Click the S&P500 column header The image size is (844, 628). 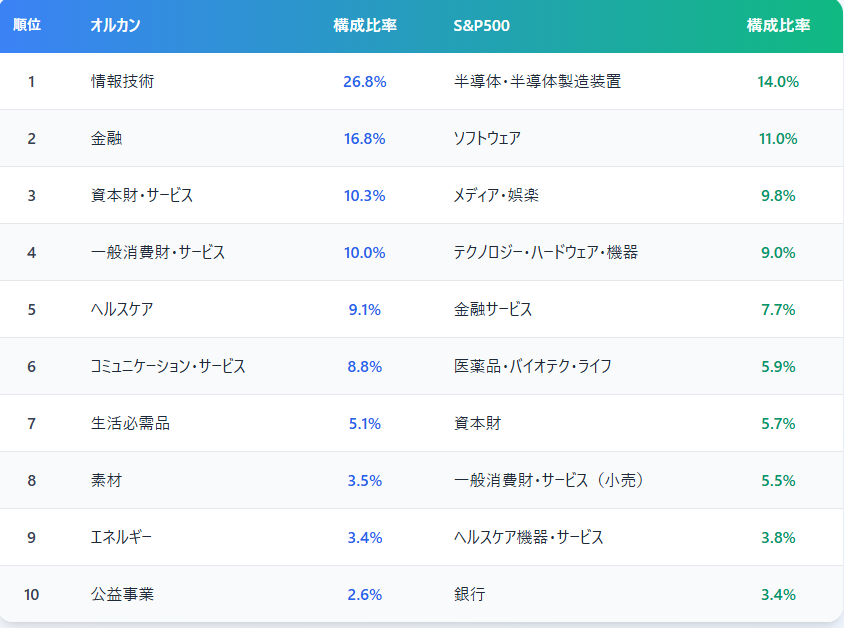481,25
